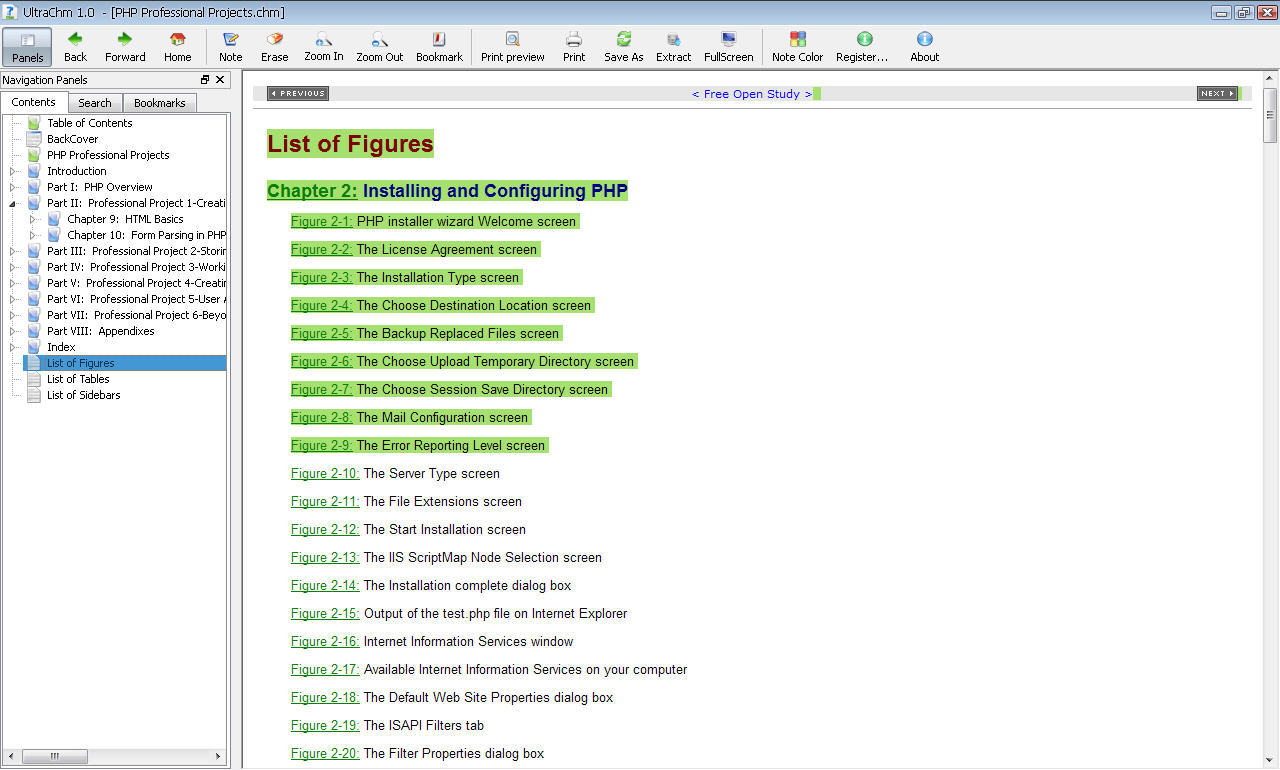The image size is (1280, 770).
Task: Select List of Sidebars in tree
Action: 83,395
